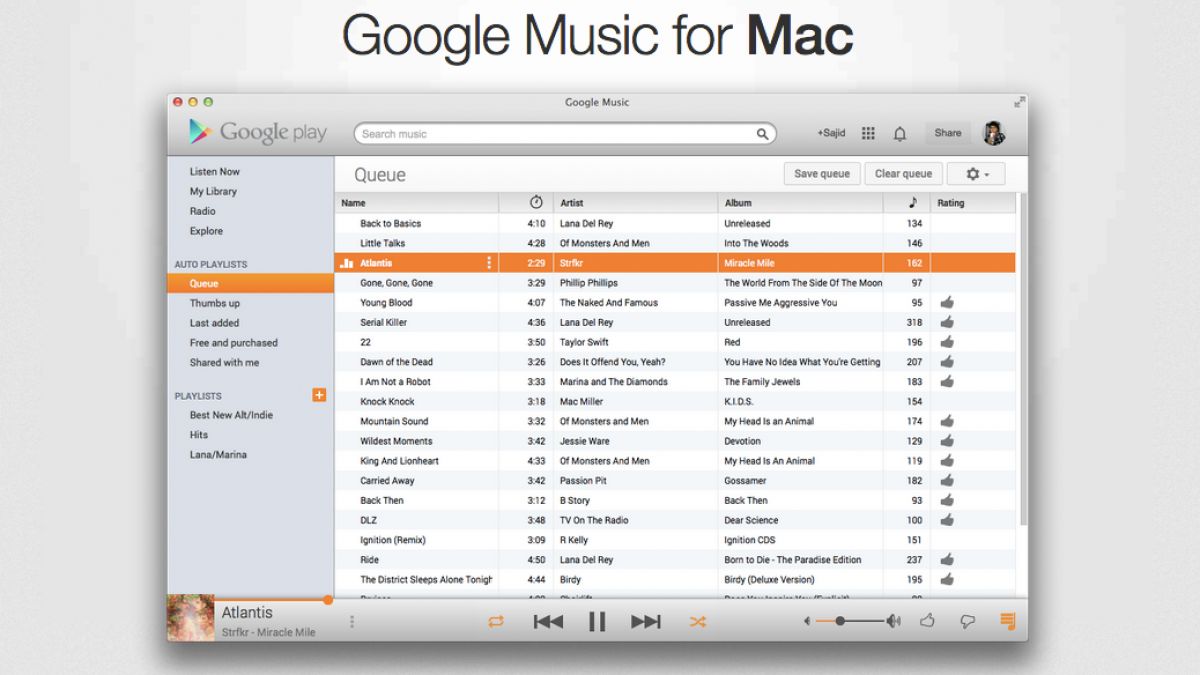
Task: Add a new playlist with plus icon
Action: pos(319,395)
